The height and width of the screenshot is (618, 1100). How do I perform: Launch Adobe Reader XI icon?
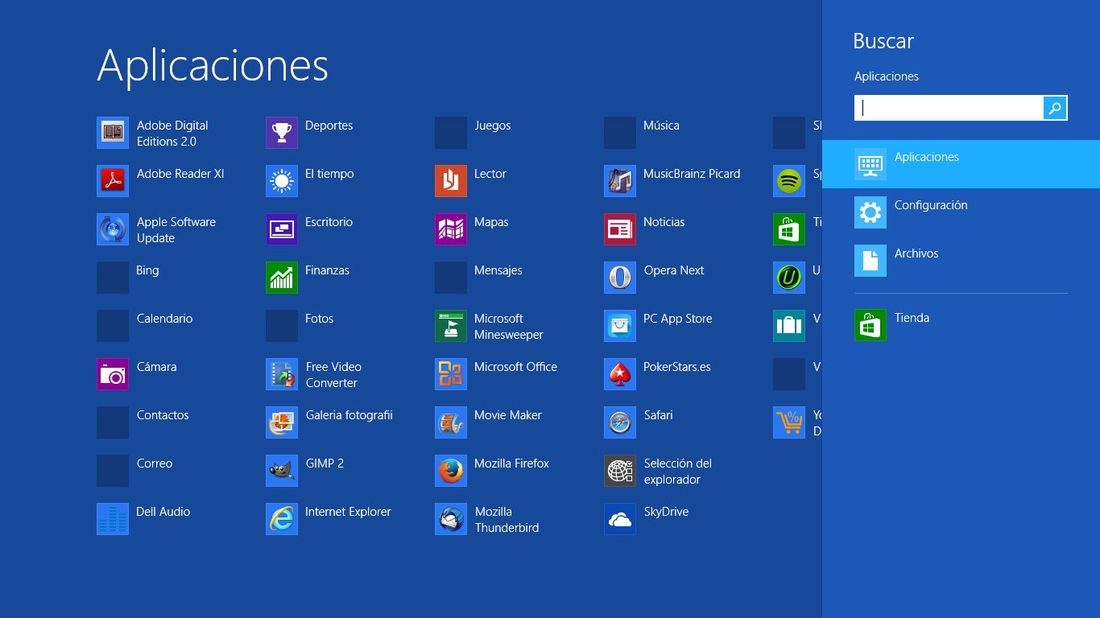pos(112,181)
